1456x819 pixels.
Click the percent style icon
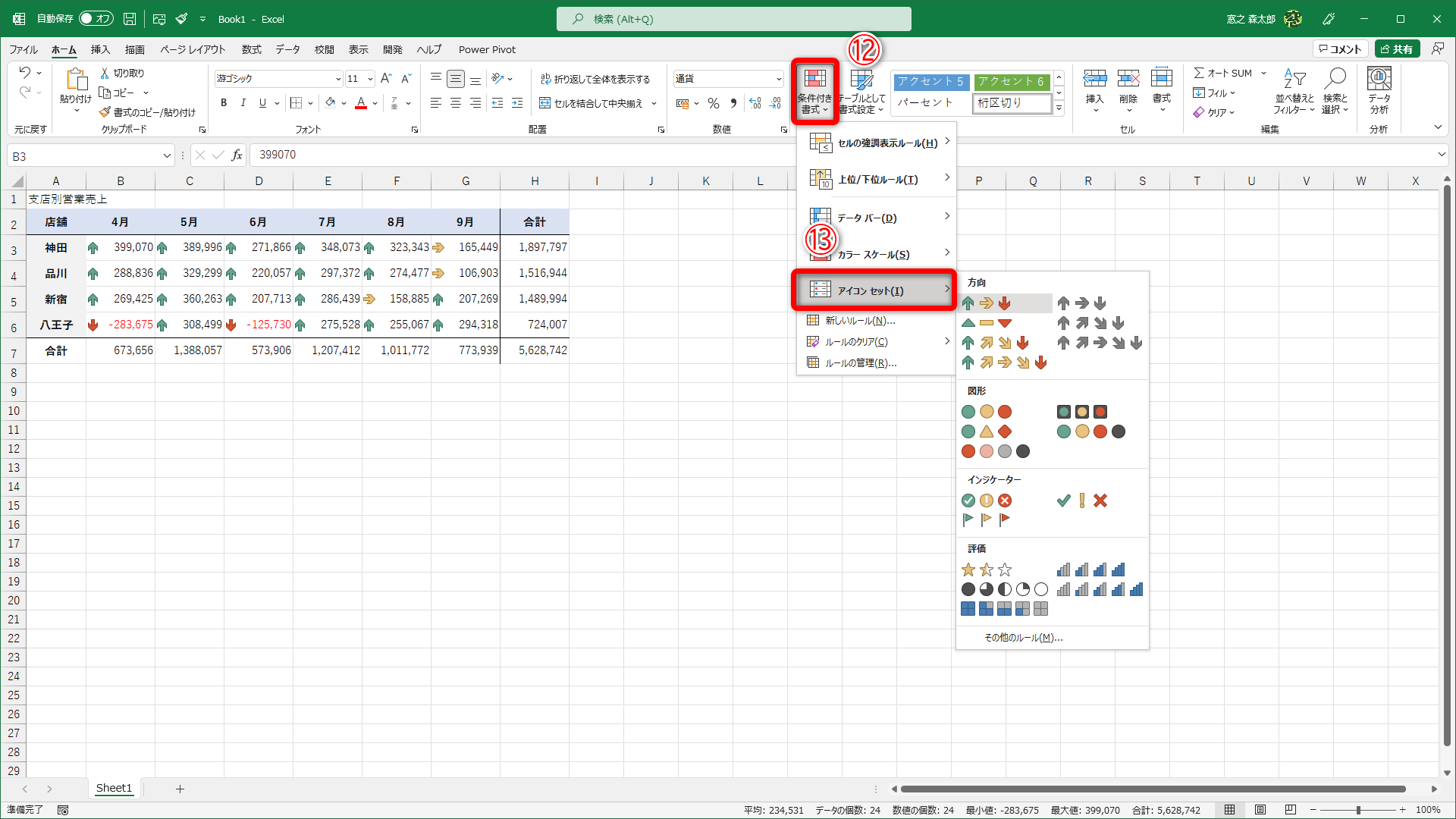(713, 103)
